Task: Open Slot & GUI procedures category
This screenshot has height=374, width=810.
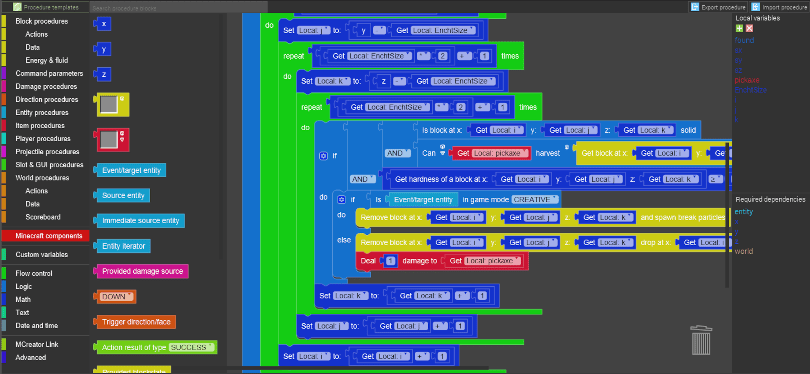Action: point(49,164)
